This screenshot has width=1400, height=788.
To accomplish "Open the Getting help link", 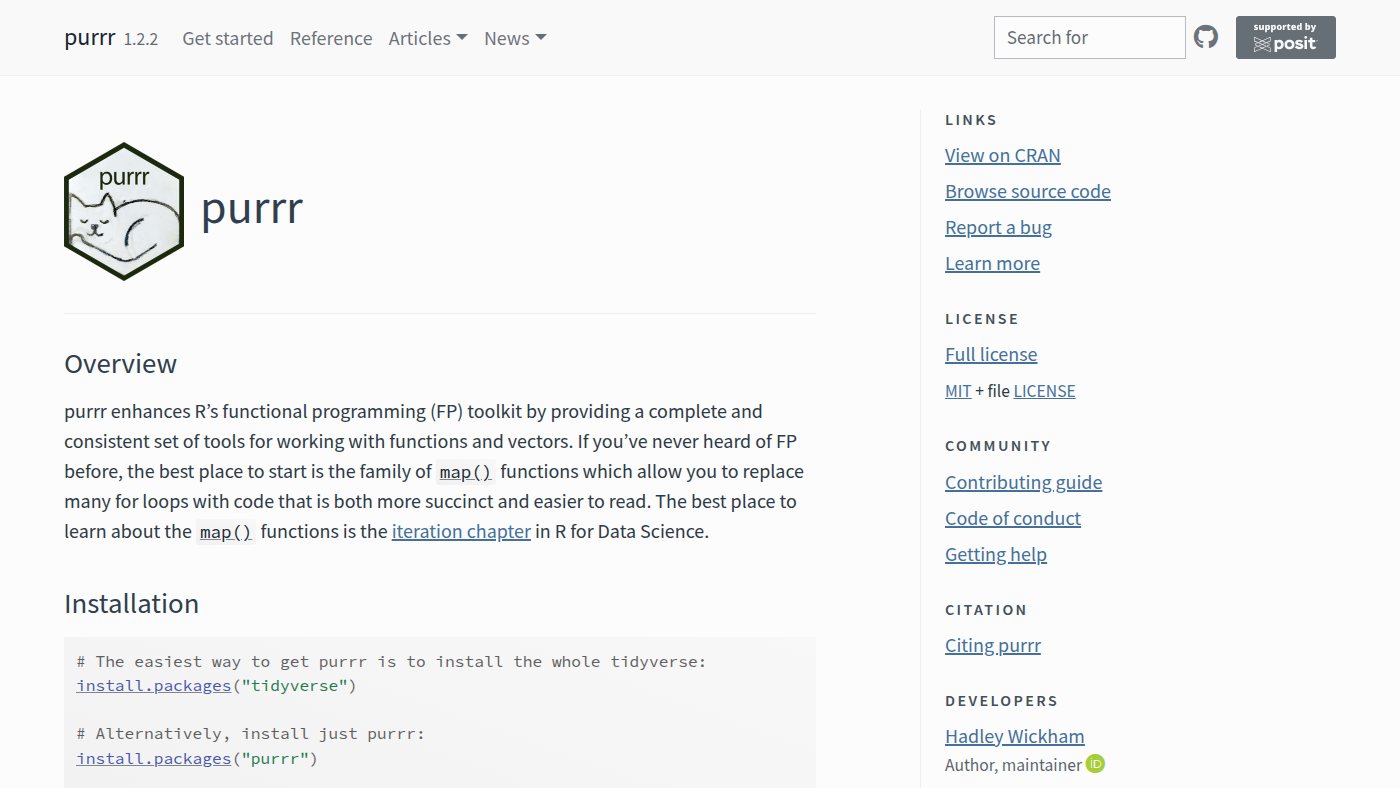I will click(996, 554).
